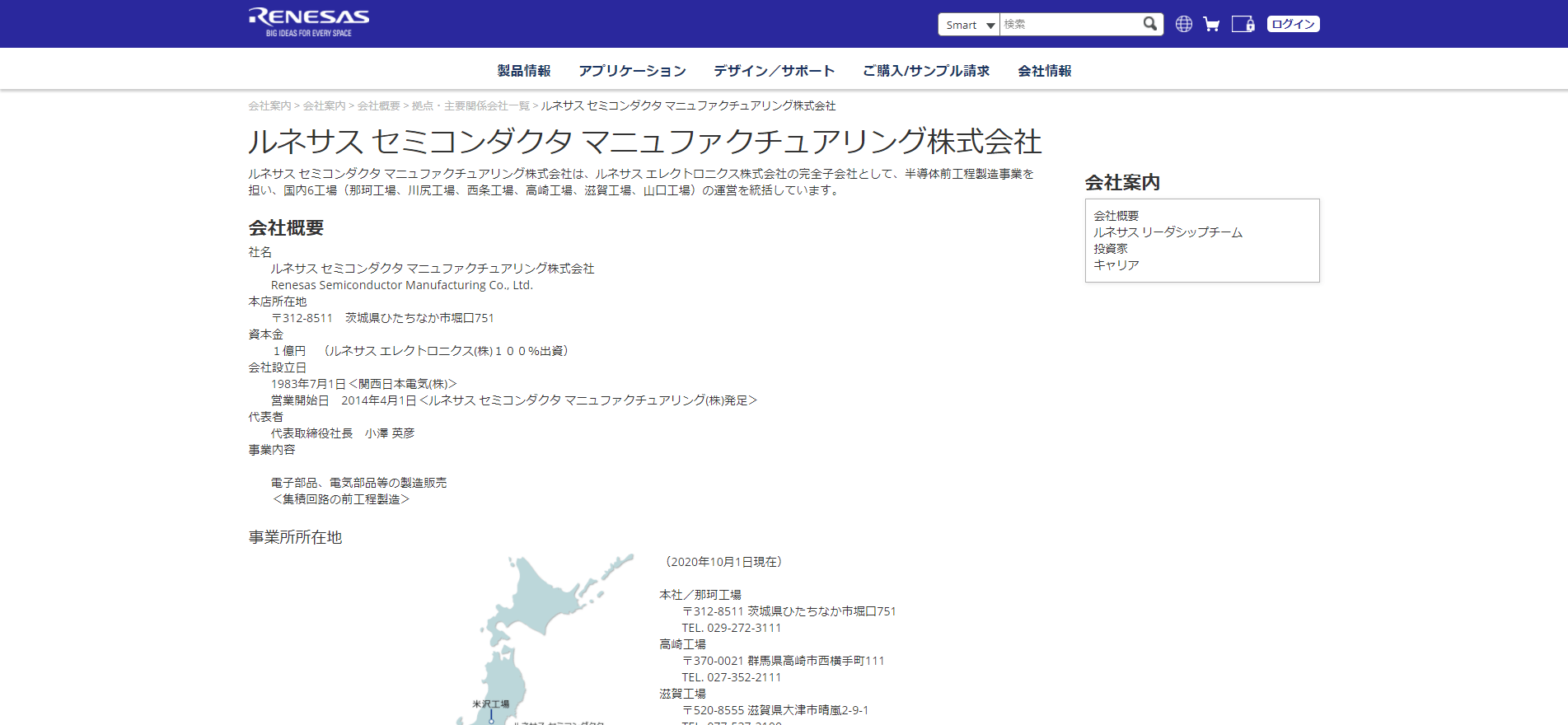Open the shopping cart
The width and height of the screenshot is (1568, 725).
[x=1211, y=24]
